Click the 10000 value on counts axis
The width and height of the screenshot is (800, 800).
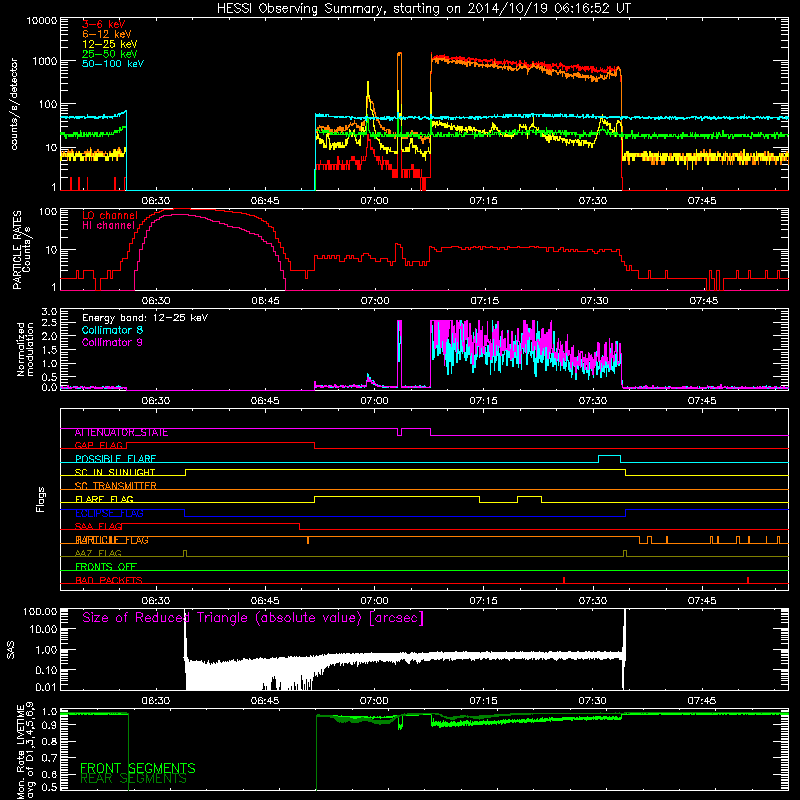pos(42,21)
